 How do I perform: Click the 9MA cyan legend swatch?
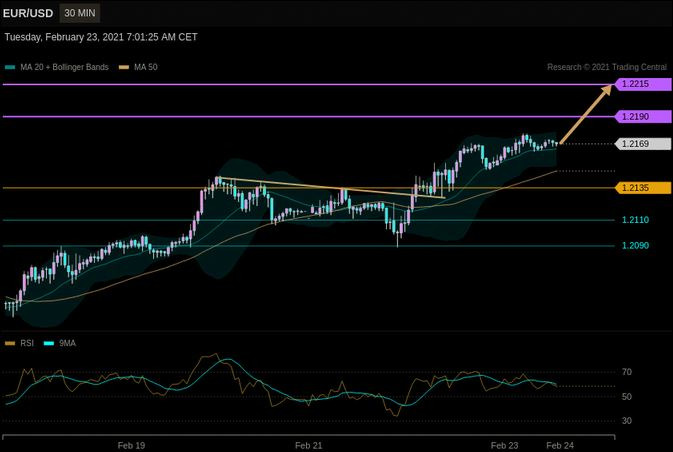(x=49, y=343)
